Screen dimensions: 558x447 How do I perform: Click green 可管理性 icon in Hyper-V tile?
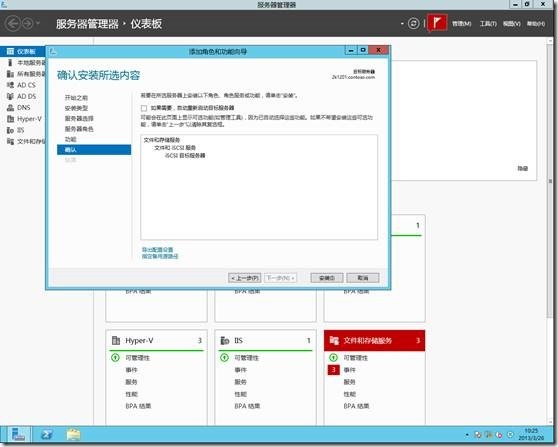[115, 357]
